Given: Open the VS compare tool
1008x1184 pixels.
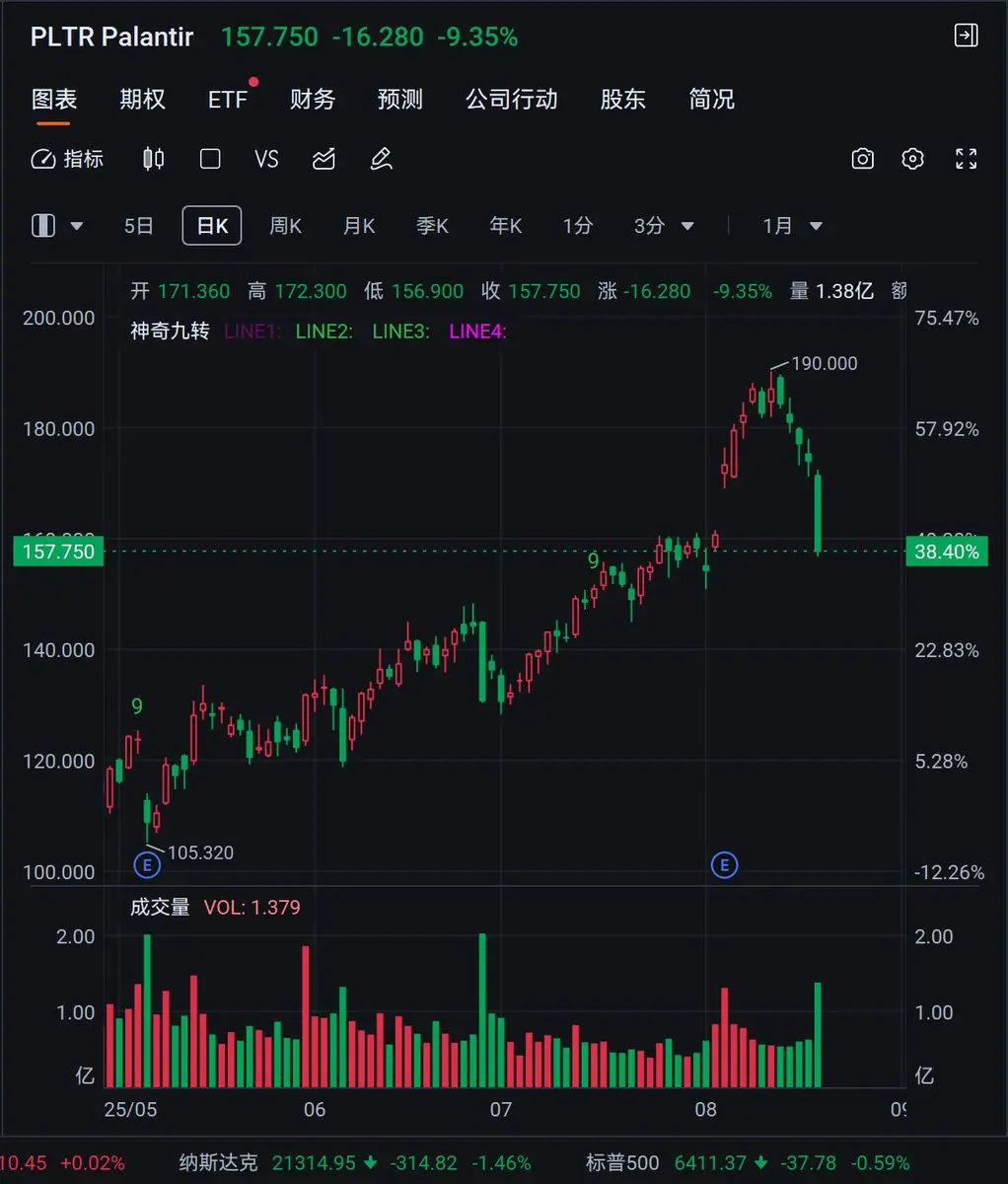Looking at the screenshot, I should point(266,159).
